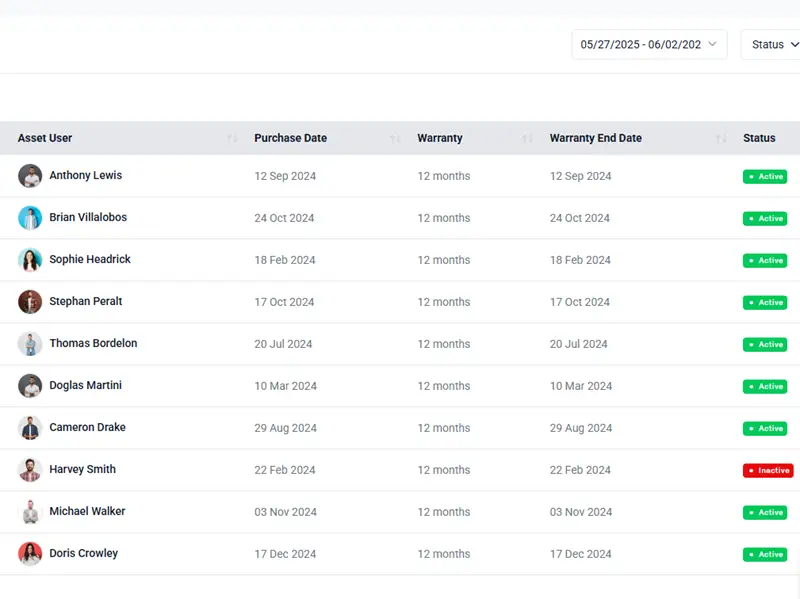
Task: Open Sophie Headrick's avatar image
Action: point(30,260)
